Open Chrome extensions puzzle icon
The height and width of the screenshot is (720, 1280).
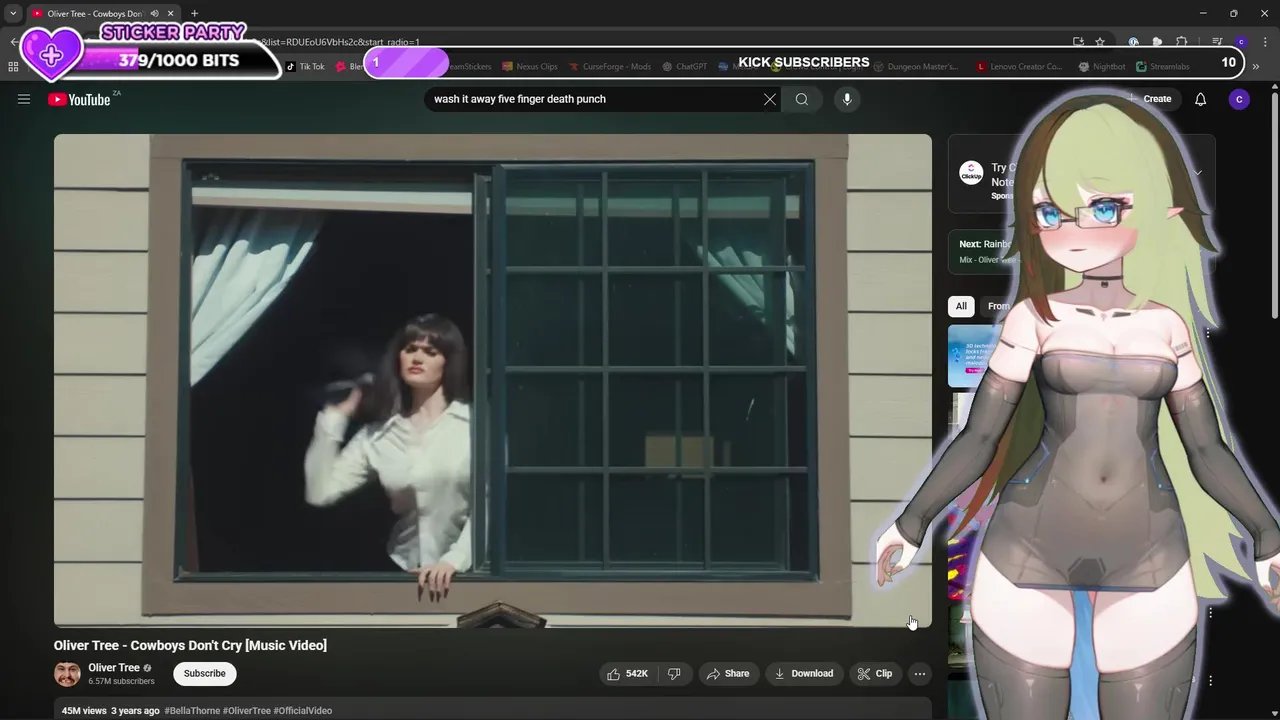pyautogui.click(x=1181, y=42)
